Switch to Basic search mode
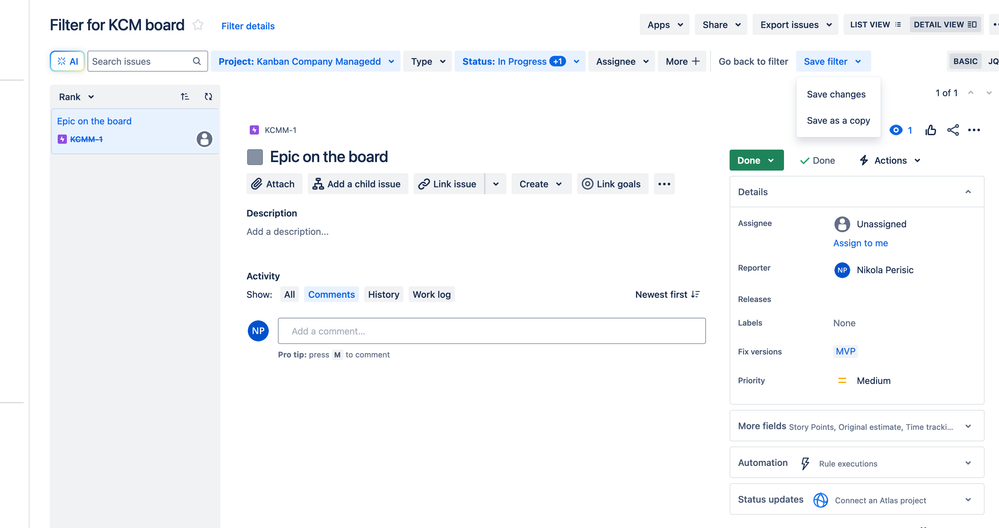Viewport: 999px width, 528px height. [x=965, y=61]
